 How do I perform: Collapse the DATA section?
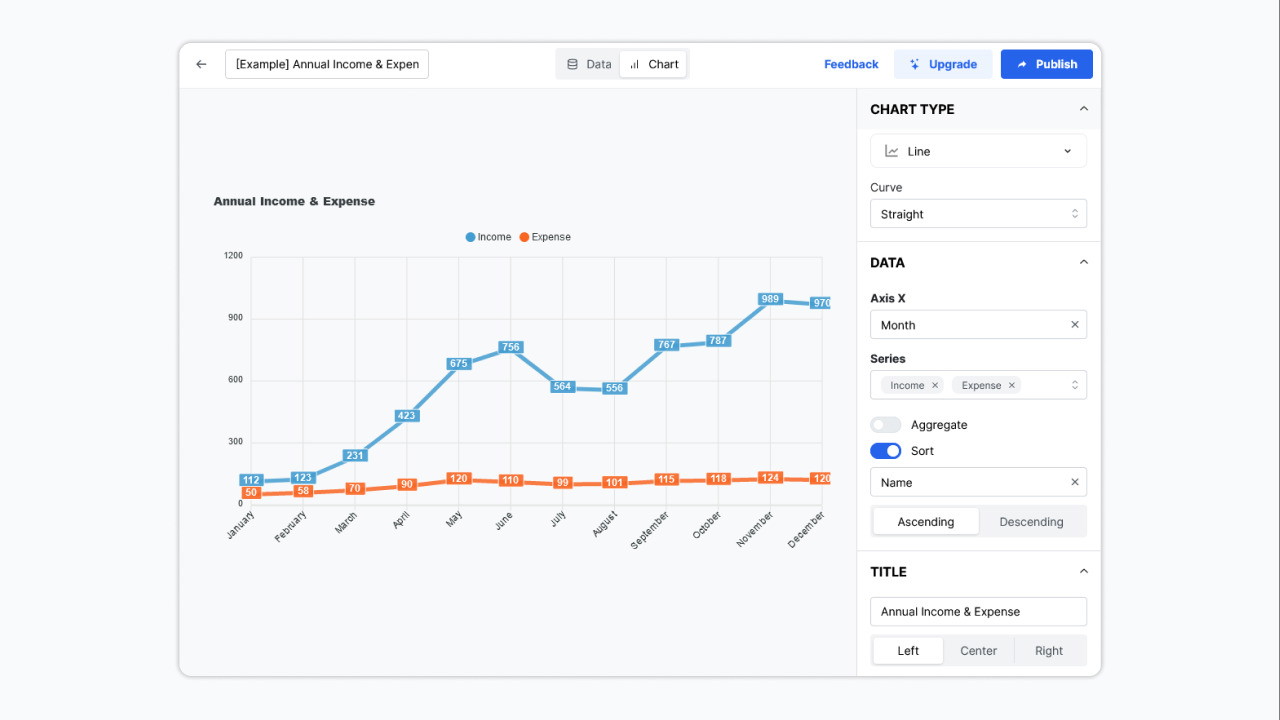[x=1083, y=262]
